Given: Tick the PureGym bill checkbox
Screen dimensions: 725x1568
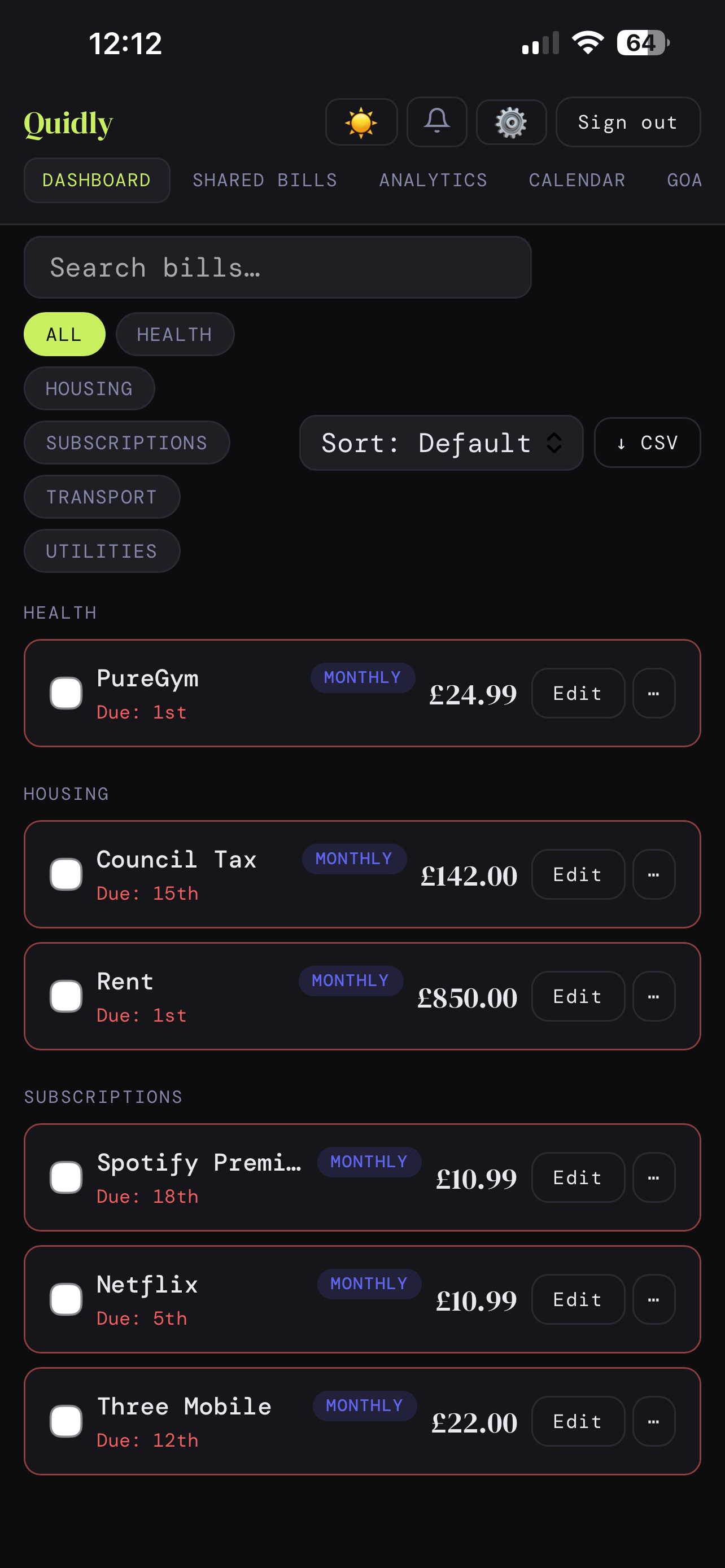Looking at the screenshot, I should pos(65,693).
